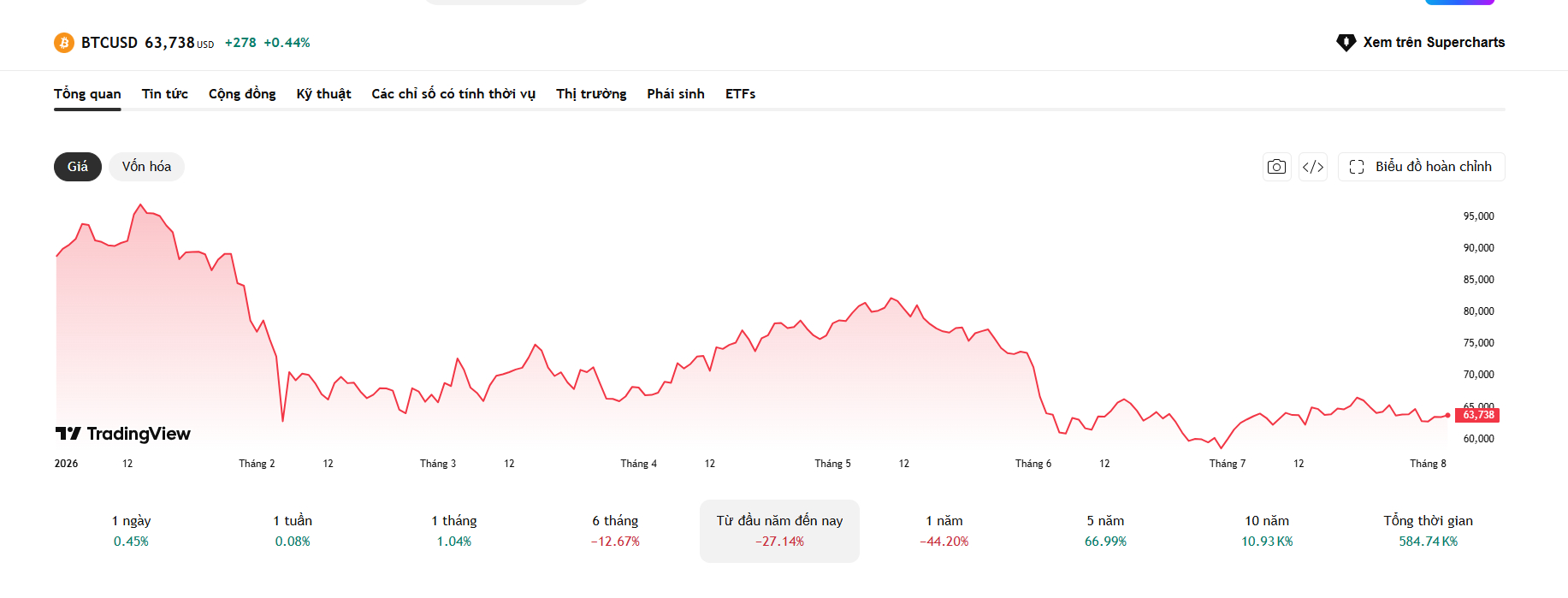Image resolution: width=1568 pixels, height=598 pixels.
Task: Click the Supercharts diamond icon
Action: tap(1346, 43)
